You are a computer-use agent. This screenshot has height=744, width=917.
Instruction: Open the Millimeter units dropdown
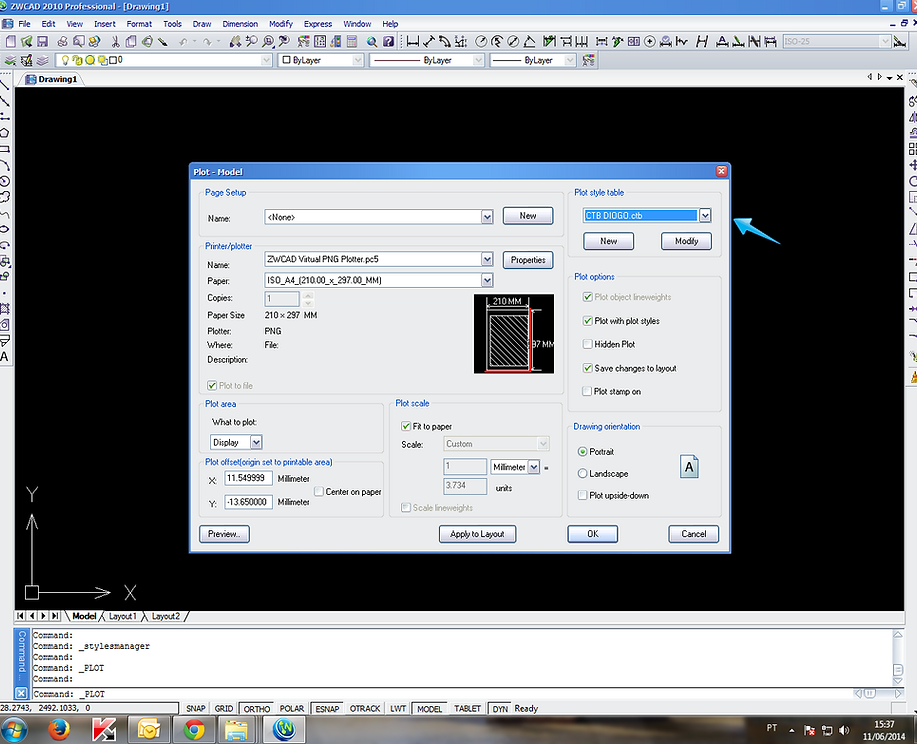[x=533, y=467]
